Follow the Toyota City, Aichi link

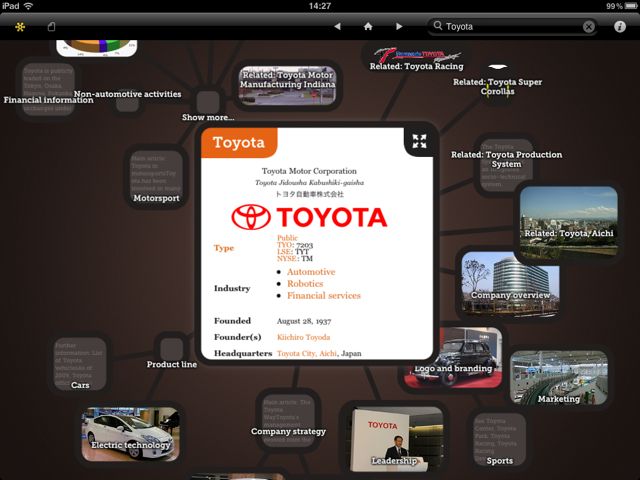(307, 353)
